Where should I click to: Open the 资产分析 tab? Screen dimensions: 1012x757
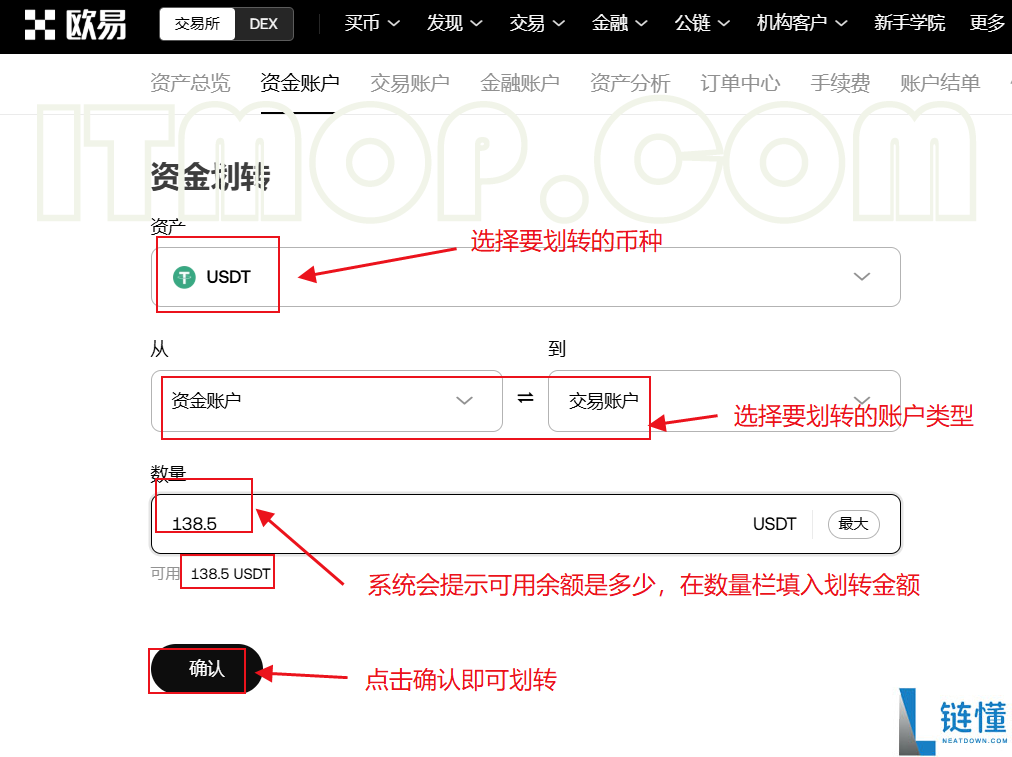(x=630, y=83)
